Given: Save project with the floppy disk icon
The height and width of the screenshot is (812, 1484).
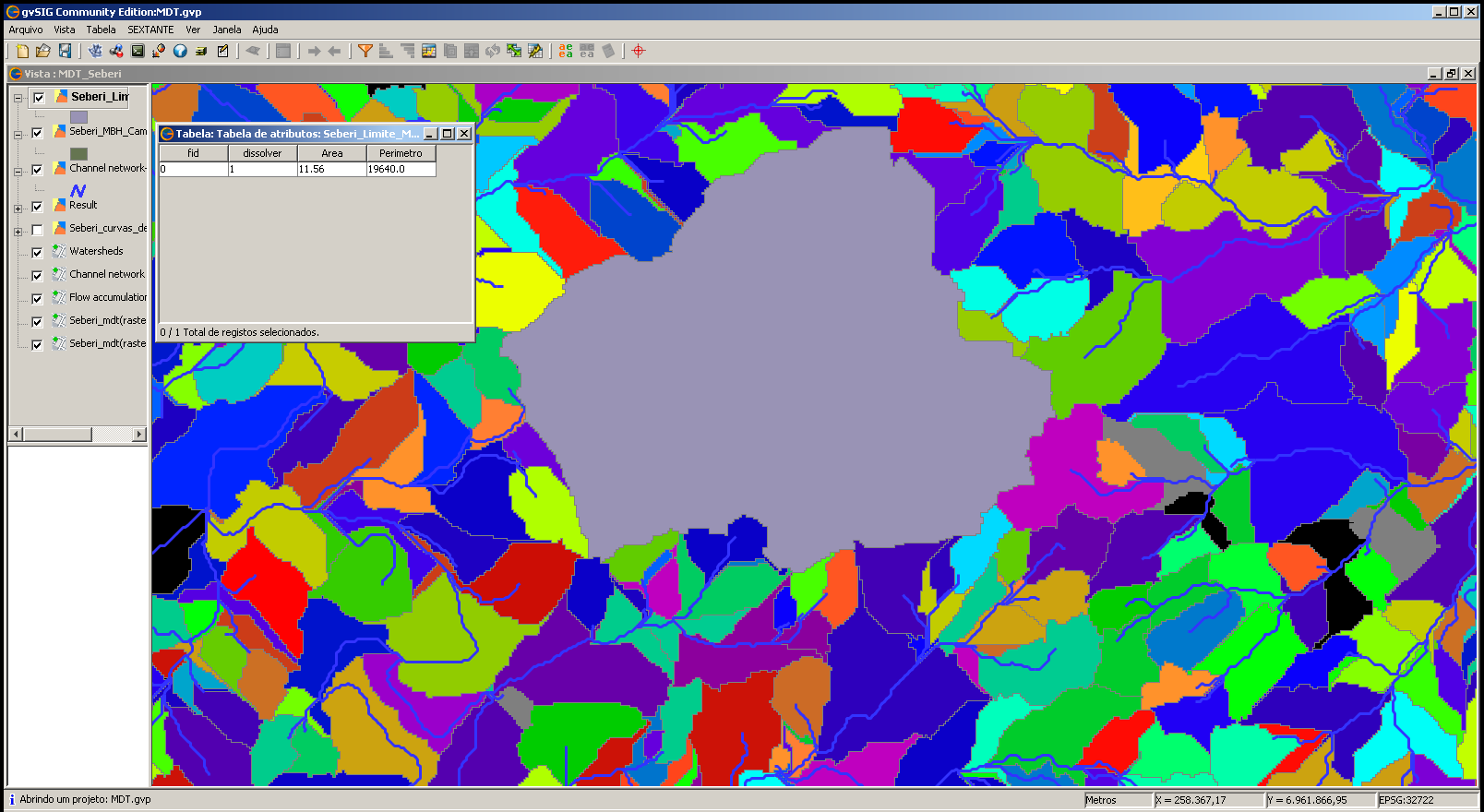Looking at the screenshot, I should pyautogui.click(x=65, y=51).
